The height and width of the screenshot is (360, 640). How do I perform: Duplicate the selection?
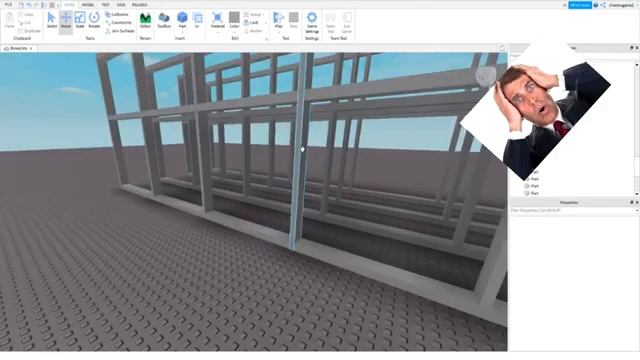pyautogui.click(x=29, y=31)
